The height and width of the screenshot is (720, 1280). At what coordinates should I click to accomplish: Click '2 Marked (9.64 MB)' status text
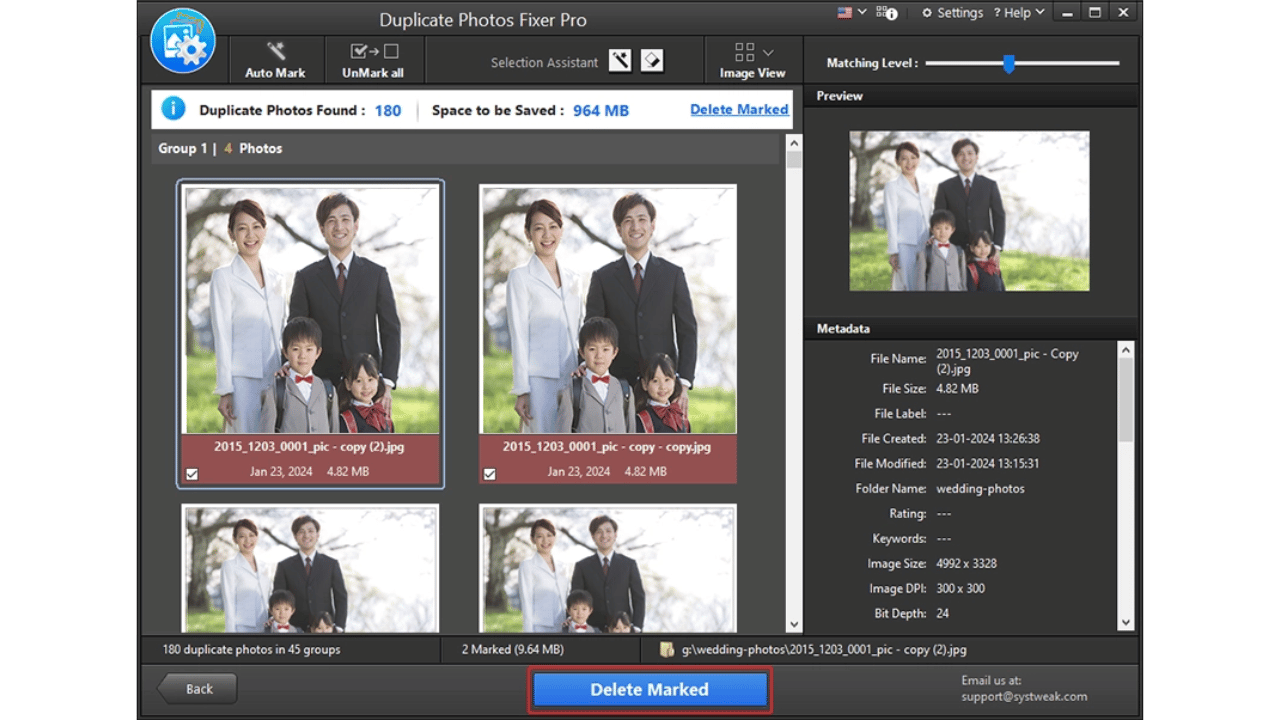(512, 649)
